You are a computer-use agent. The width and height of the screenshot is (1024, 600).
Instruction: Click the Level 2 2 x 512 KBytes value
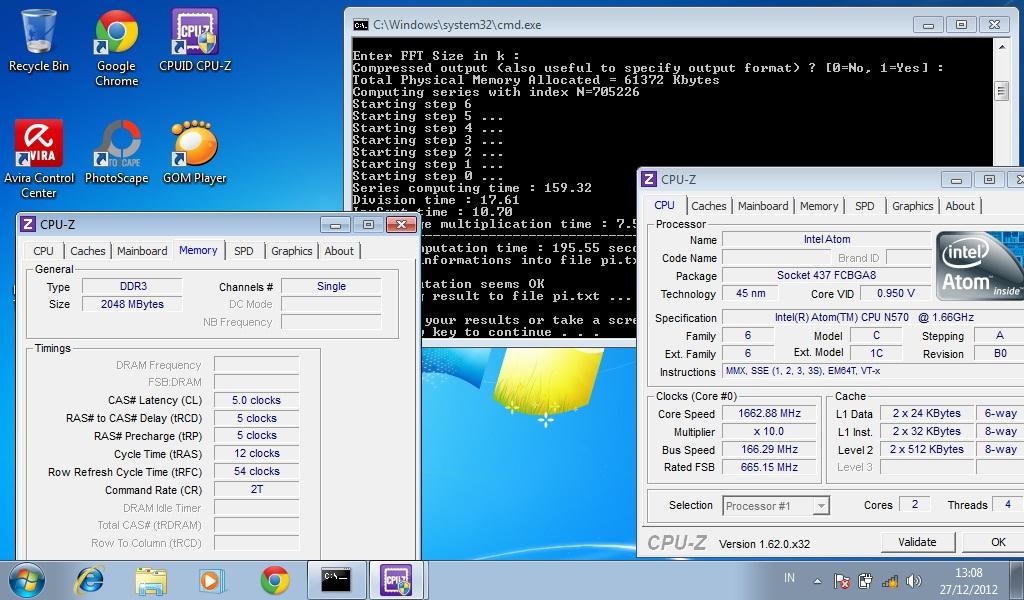926,449
